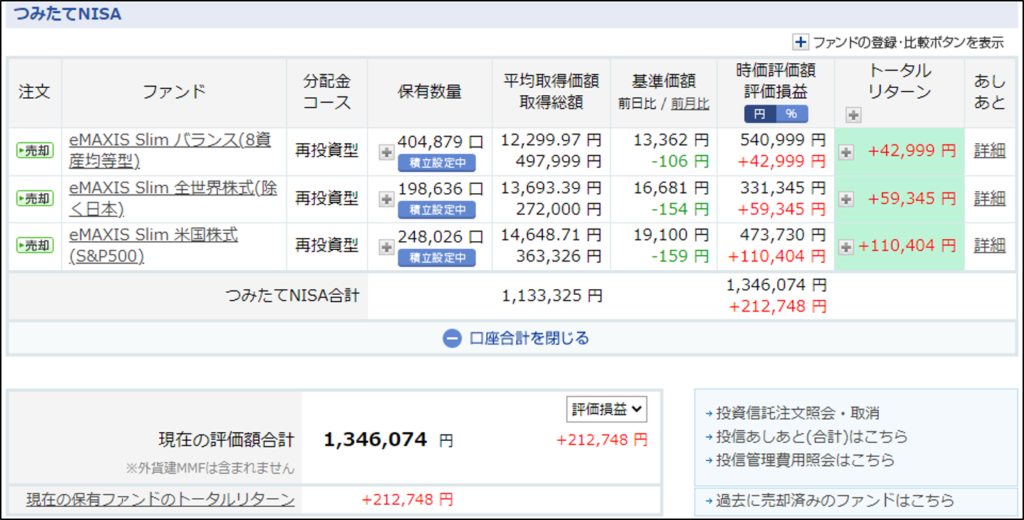Click 積立設定中 badge under 404,879 口
The image size is (1024, 520).
coord(437,163)
